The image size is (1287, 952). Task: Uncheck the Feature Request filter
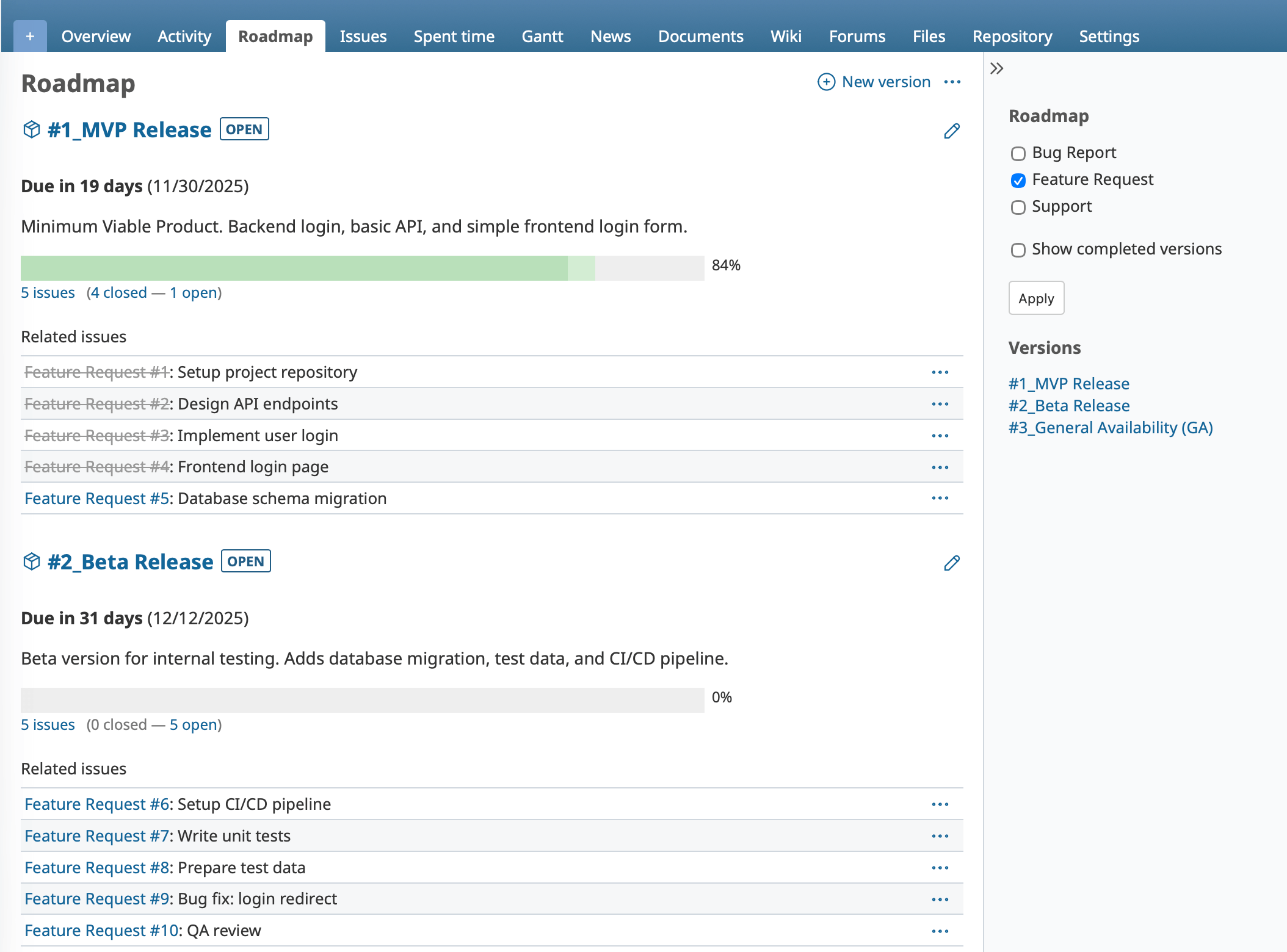1018,181
